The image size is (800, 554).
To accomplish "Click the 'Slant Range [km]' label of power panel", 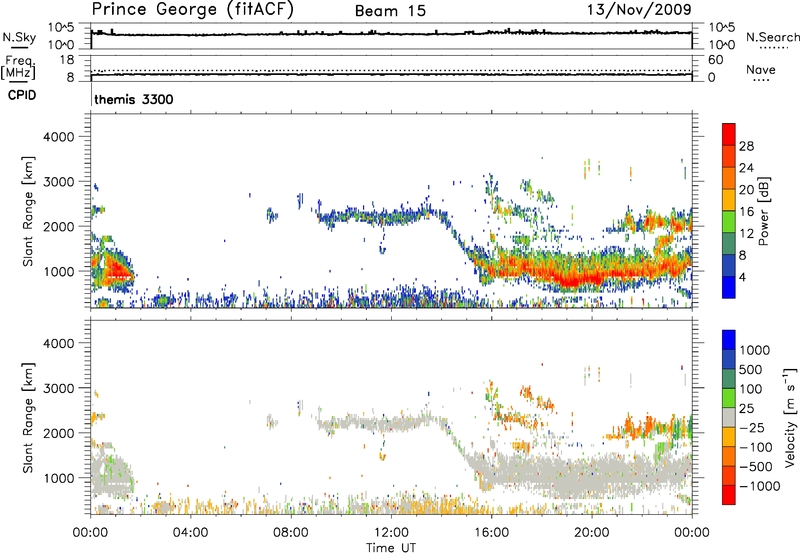I will pos(28,212).
